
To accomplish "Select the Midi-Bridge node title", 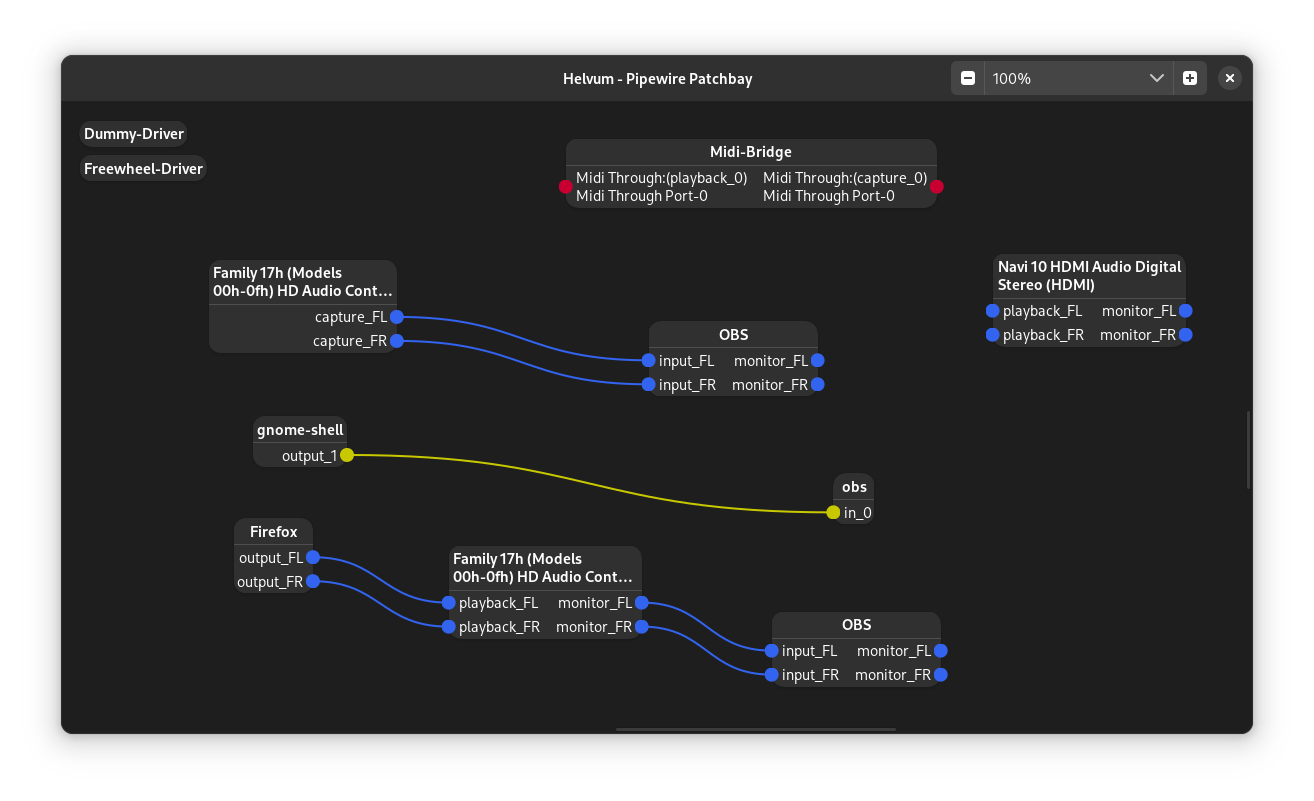I will [x=751, y=152].
